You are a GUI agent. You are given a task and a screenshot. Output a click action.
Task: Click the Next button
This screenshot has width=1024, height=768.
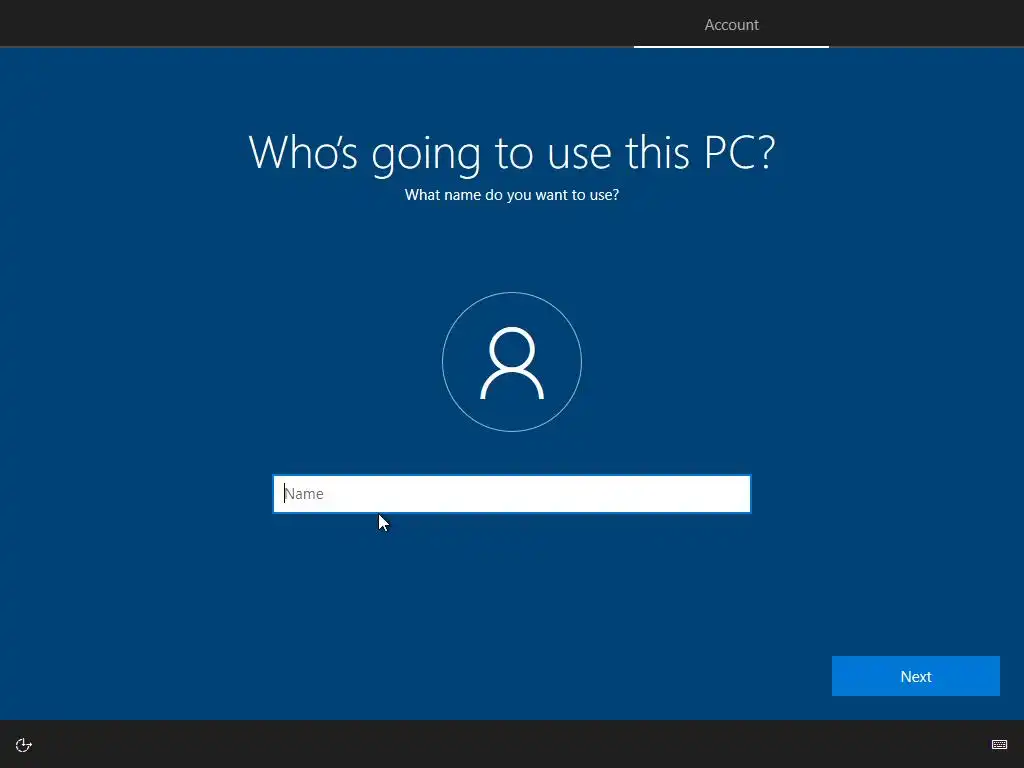pos(916,676)
